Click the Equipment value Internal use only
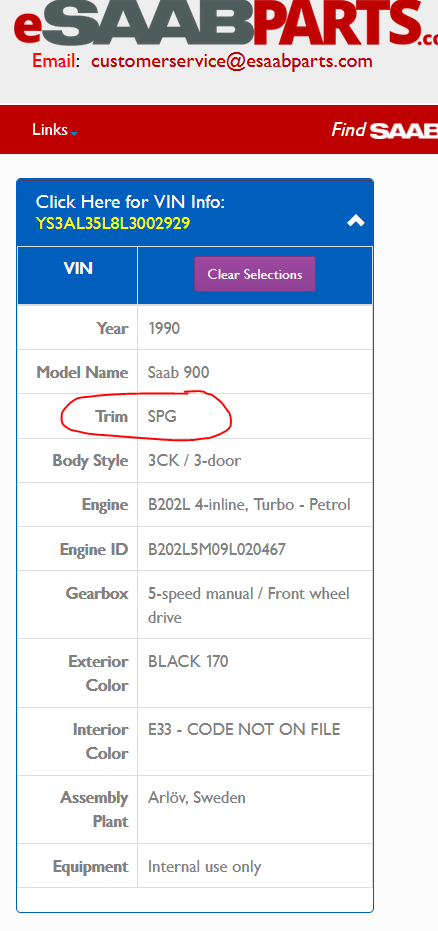This screenshot has width=438, height=931. click(x=204, y=867)
